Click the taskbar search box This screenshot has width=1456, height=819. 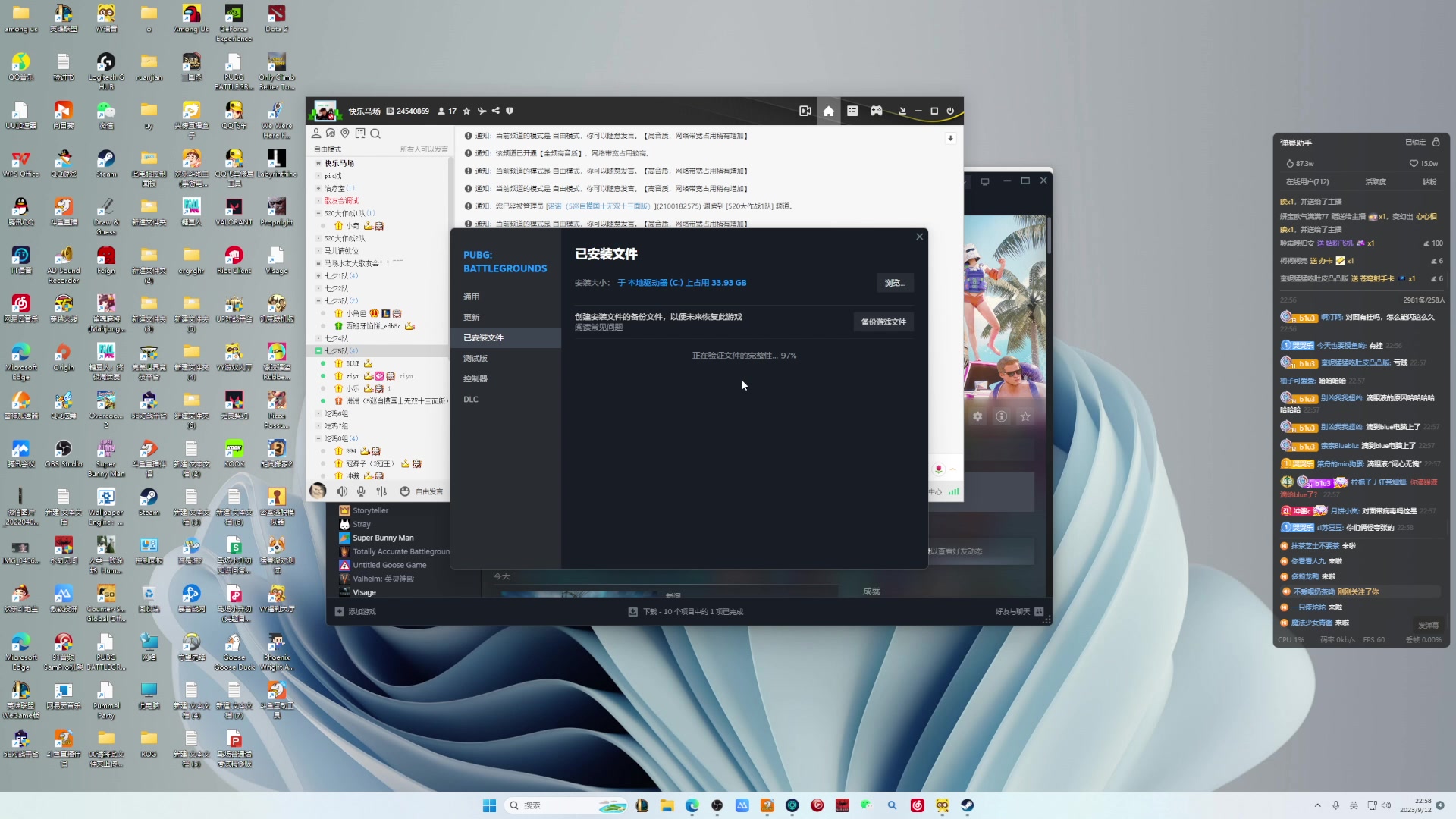coord(566,805)
